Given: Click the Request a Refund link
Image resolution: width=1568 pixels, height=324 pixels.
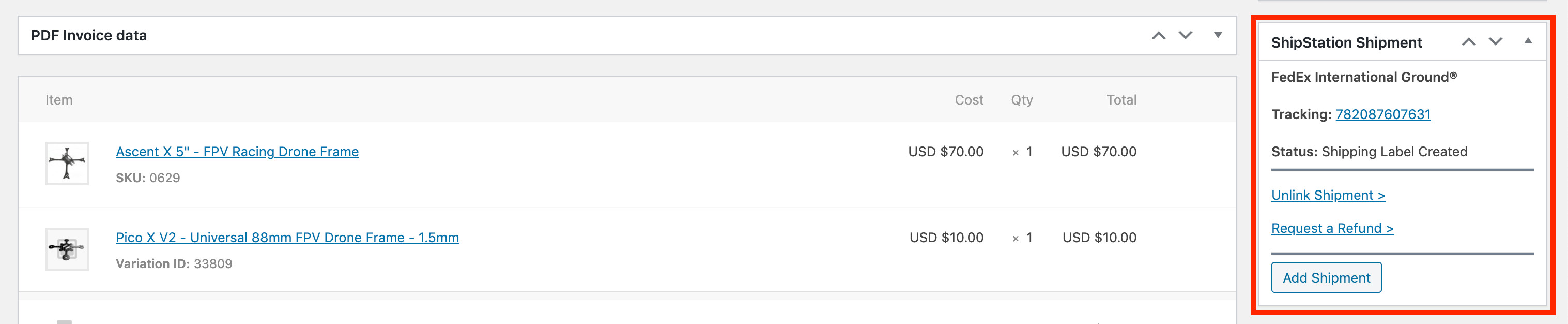Looking at the screenshot, I should pyautogui.click(x=1332, y=228).
